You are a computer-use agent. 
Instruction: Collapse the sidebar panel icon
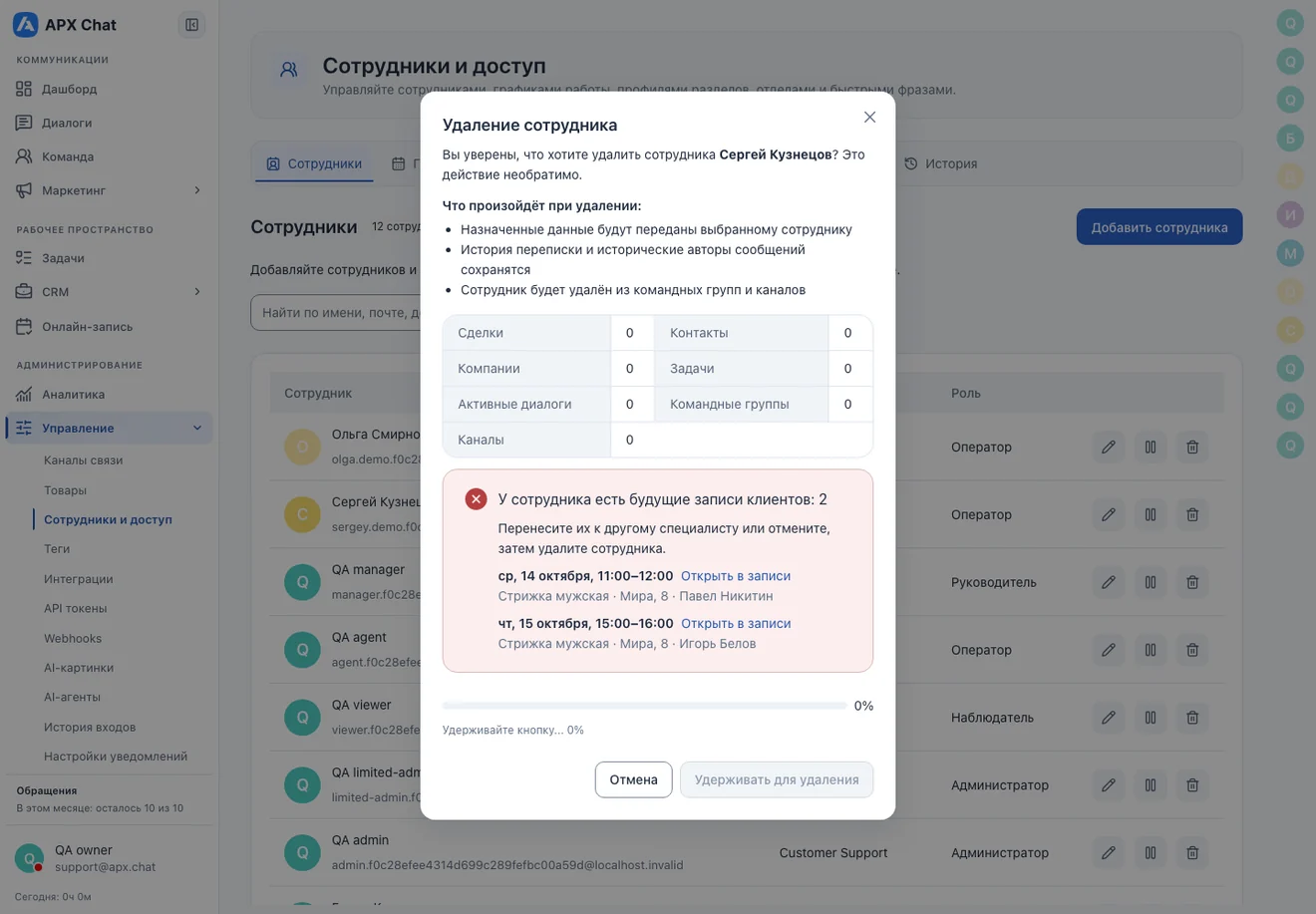click(191, 25)
